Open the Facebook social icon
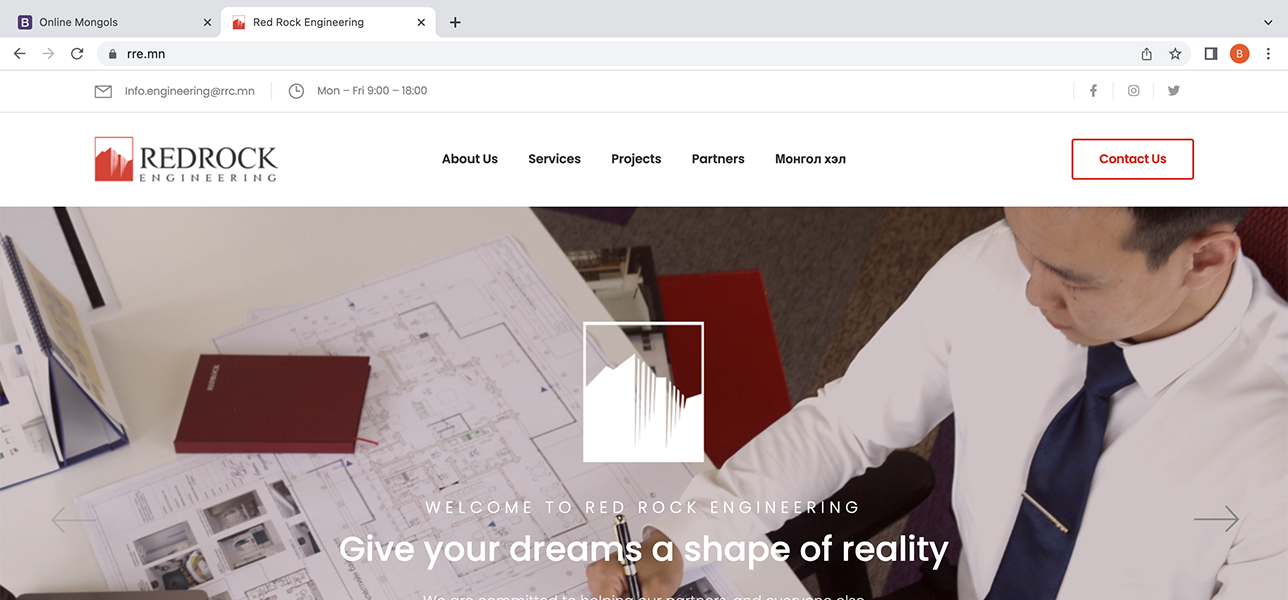The height and width of the screenshot is (600, 1288). (1093, 91)
